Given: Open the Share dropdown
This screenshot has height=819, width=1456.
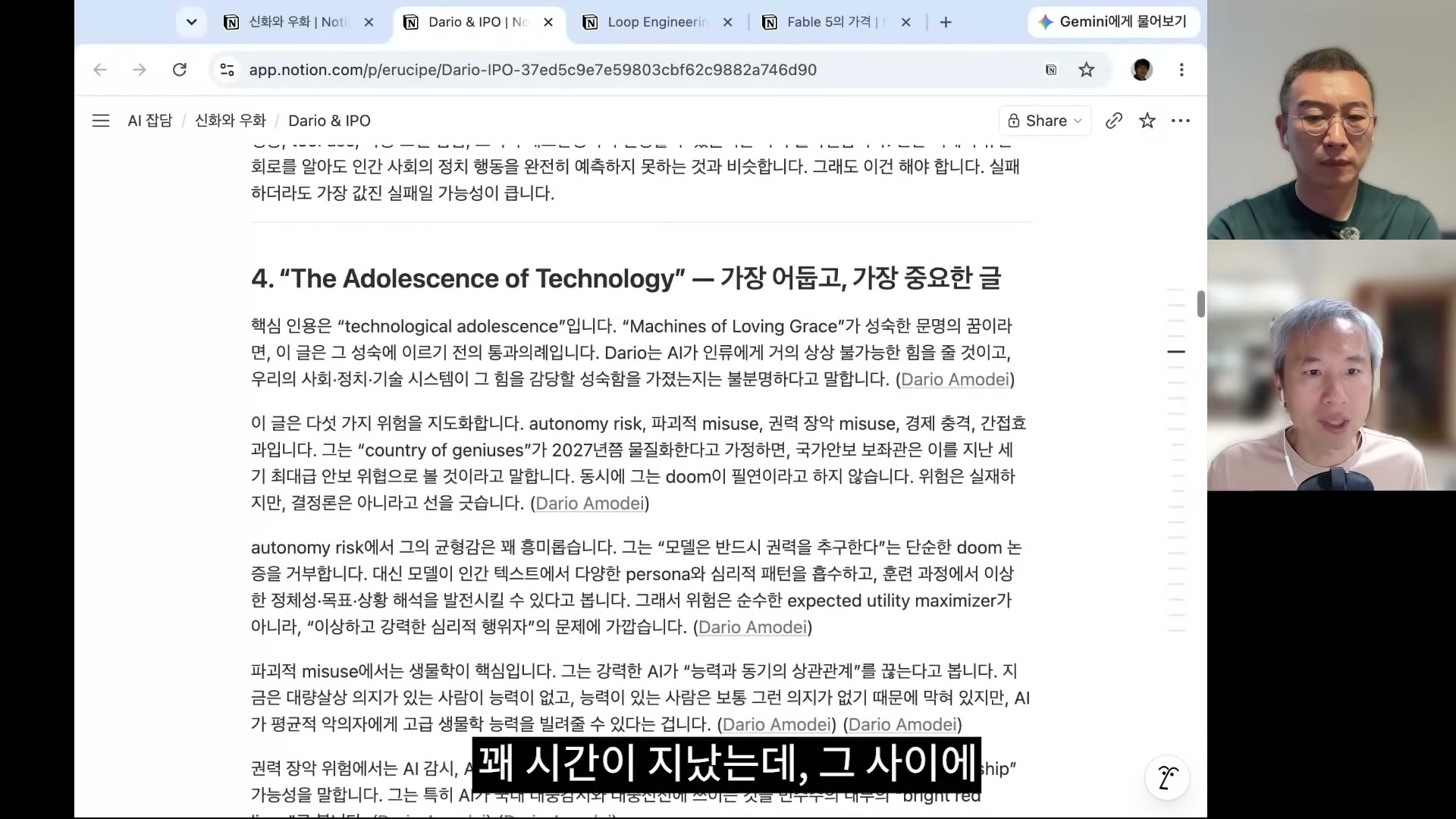Looking at the screenshot, I should 1045,121.
